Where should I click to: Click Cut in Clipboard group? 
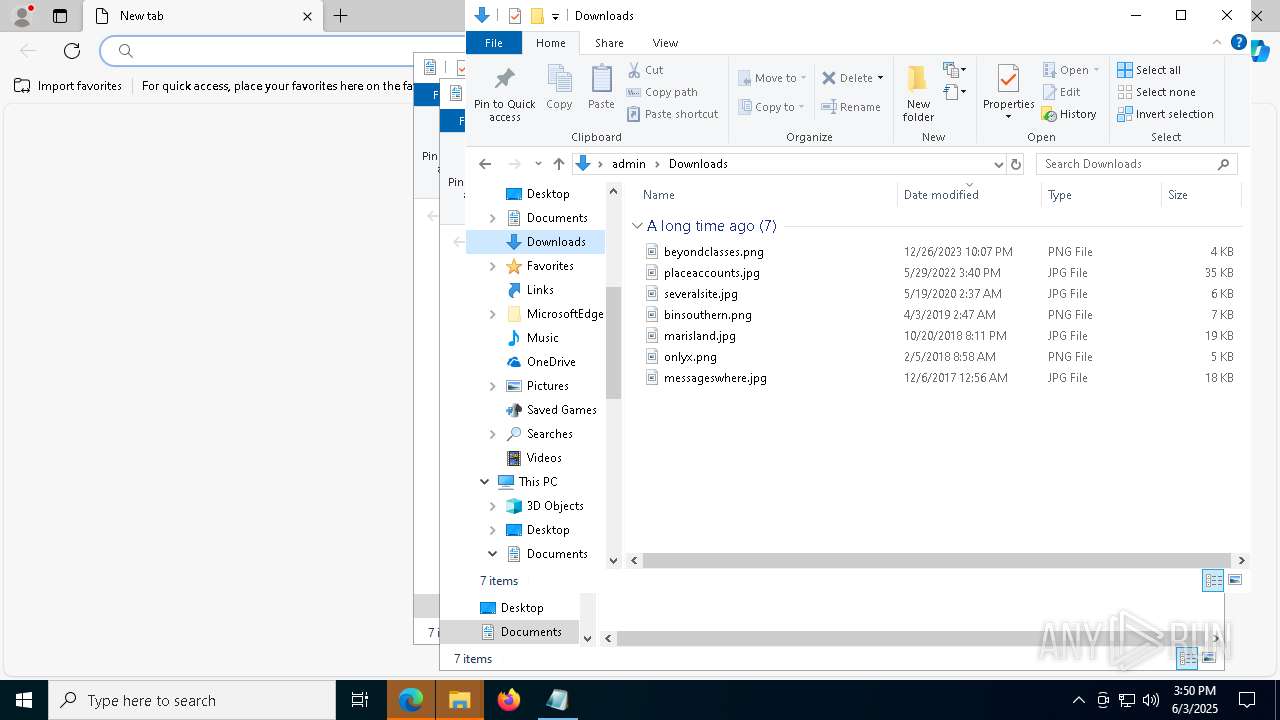[x=645, y=70]
